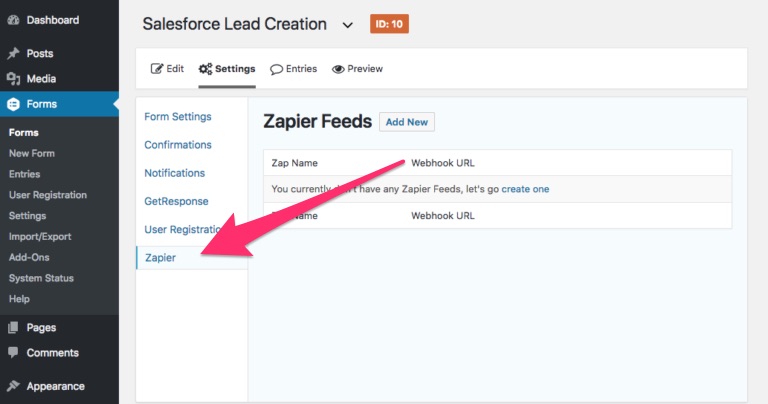Open User Registration in sidebar submenu
The image size is (768, 404).
pos(48,195)
